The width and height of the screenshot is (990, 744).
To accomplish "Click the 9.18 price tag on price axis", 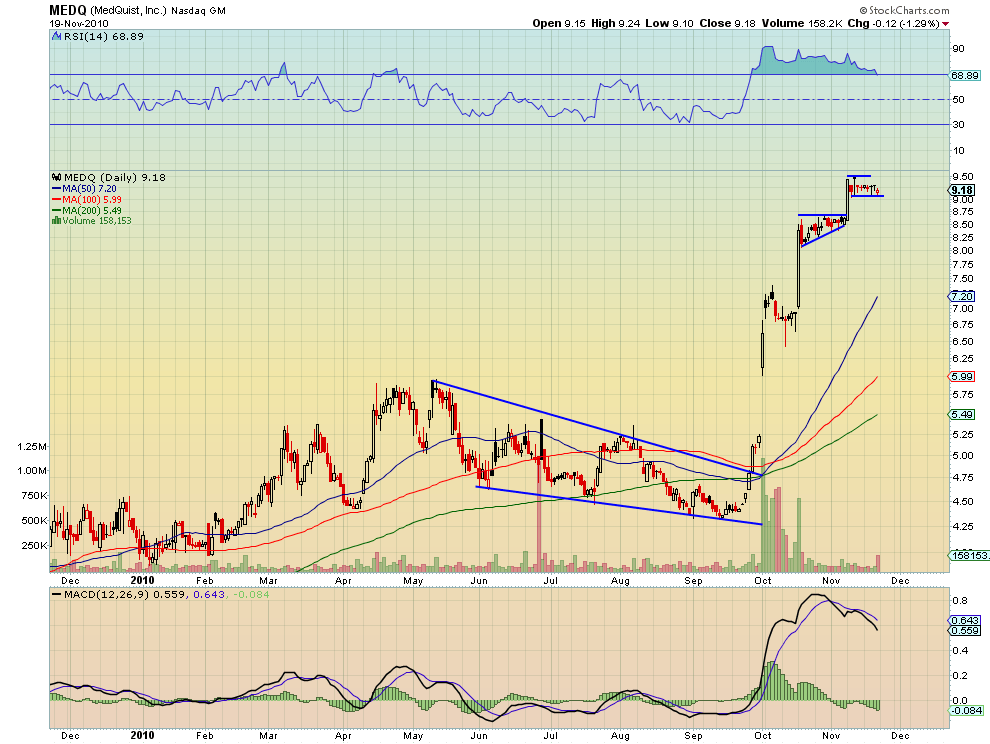I will coord(962,190).
